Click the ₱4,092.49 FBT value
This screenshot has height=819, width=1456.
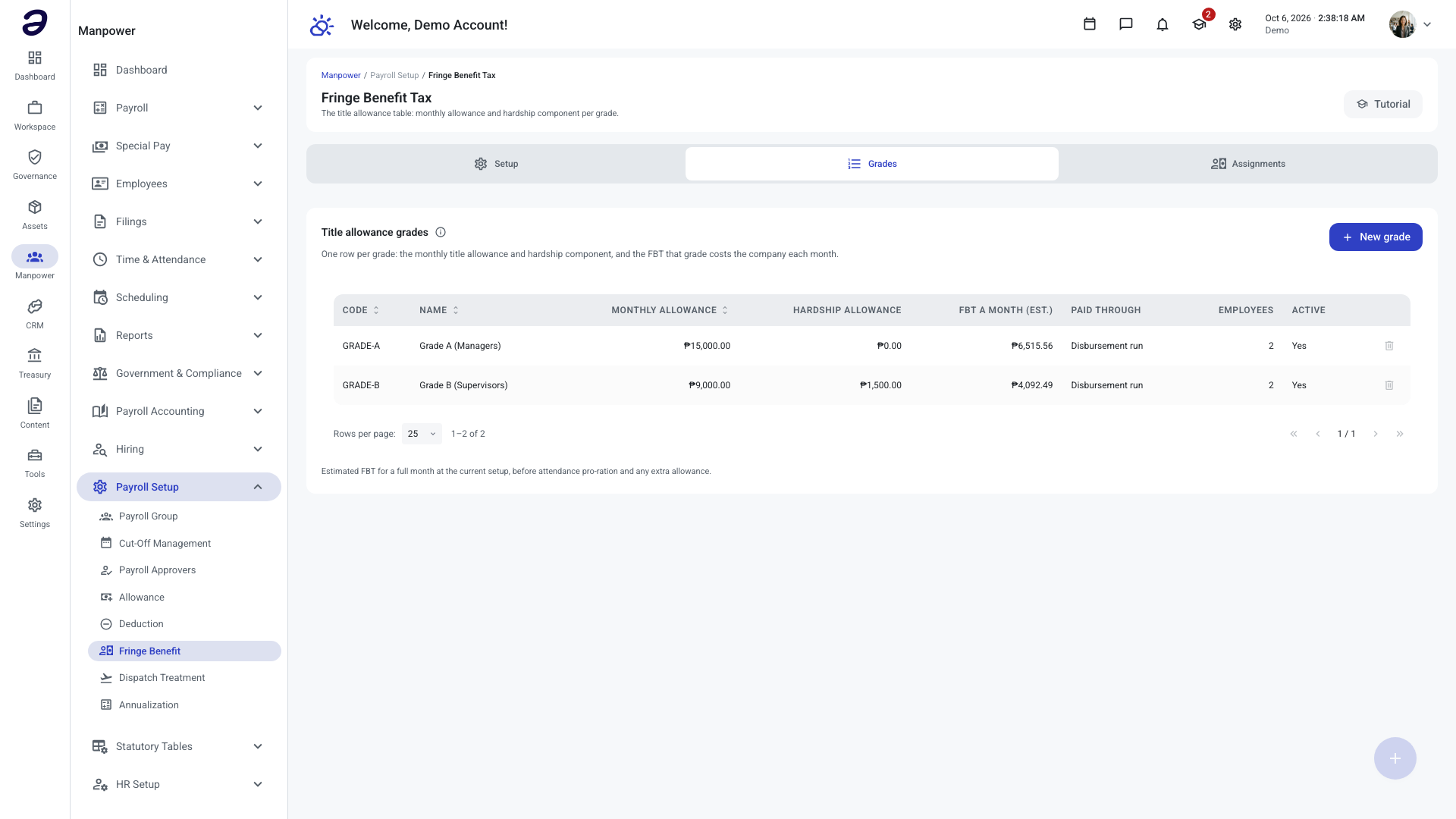[x=1031, y=385]
